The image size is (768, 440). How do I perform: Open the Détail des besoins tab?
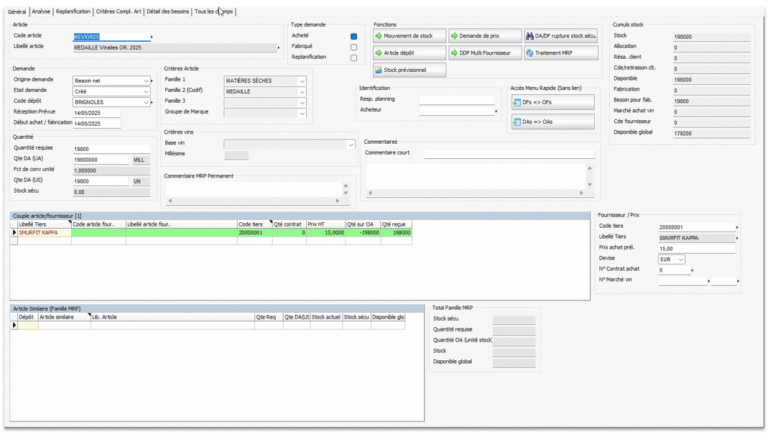pyautogui.click(x=167, y=11)
